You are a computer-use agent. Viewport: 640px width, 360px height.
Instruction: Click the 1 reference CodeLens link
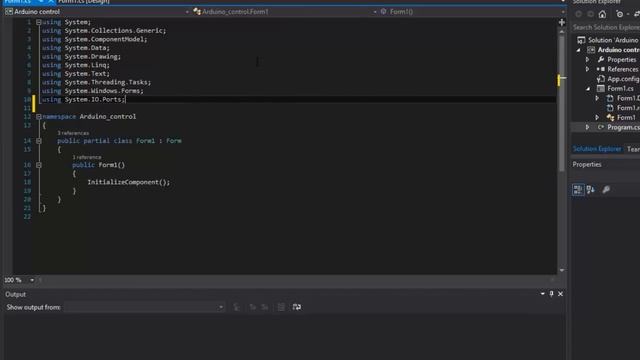point(87,157)
